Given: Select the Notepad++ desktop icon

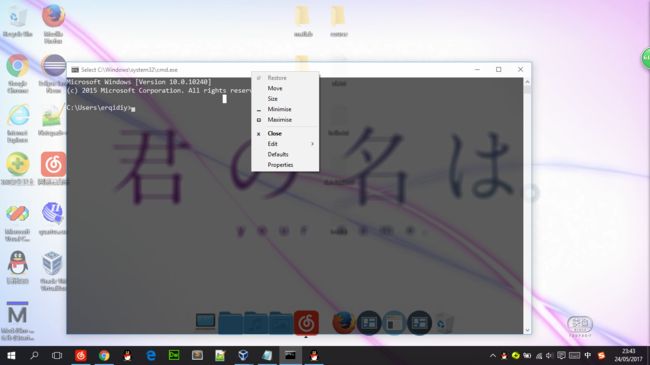Looking at the screenshot, I should 52,120.
